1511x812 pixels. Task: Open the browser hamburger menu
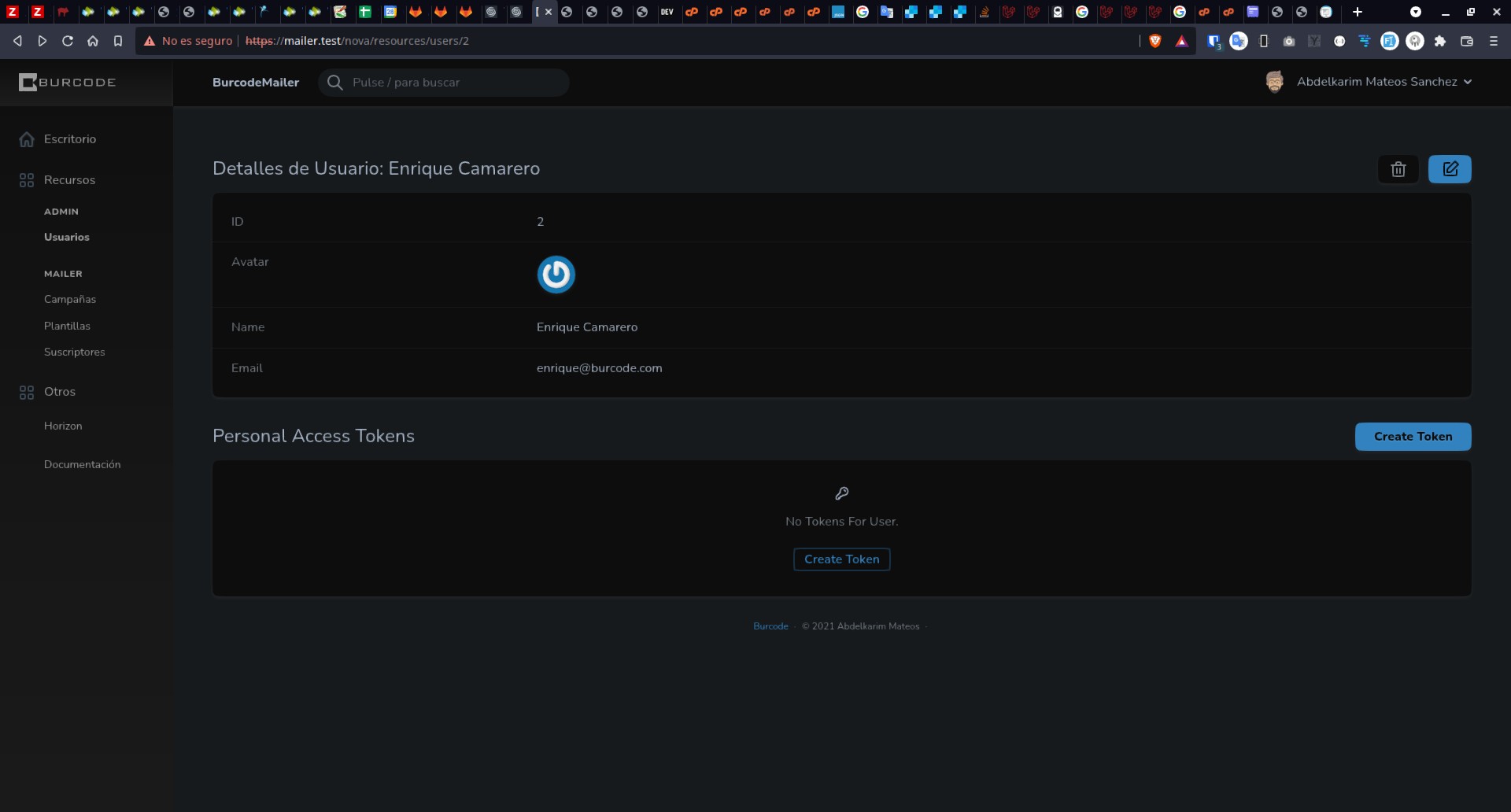click(x=1493, y=41)
